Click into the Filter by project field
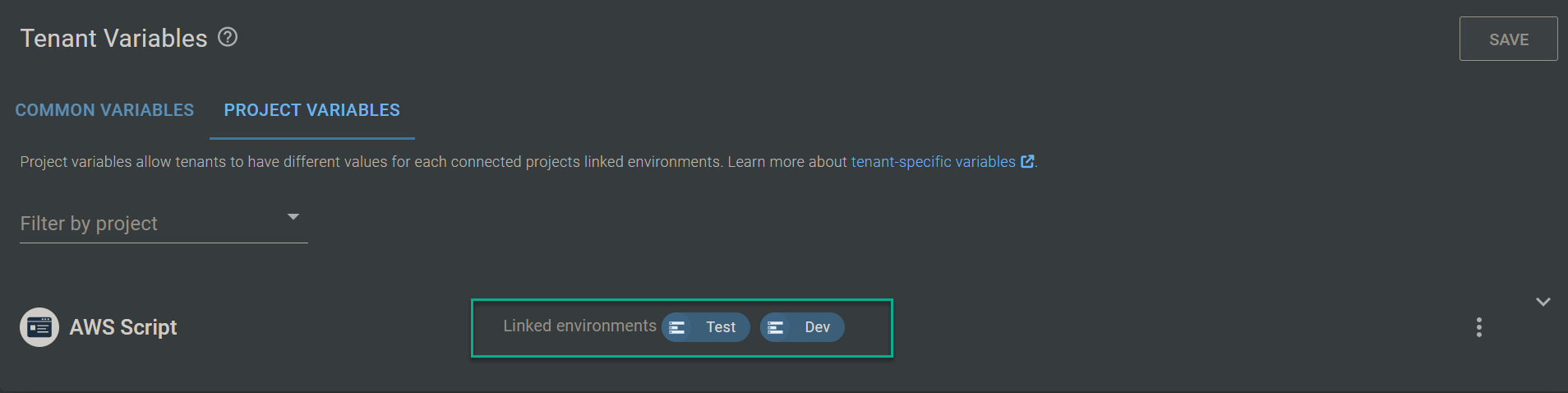This screenshot has width=1568, height=393. (148, 224)
